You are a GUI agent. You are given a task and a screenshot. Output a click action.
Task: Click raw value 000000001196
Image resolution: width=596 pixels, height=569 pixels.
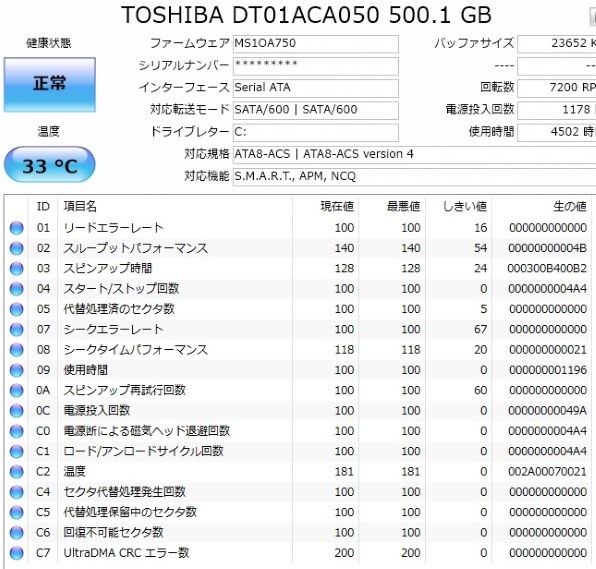pyautogui.click(x=548, y=370)
